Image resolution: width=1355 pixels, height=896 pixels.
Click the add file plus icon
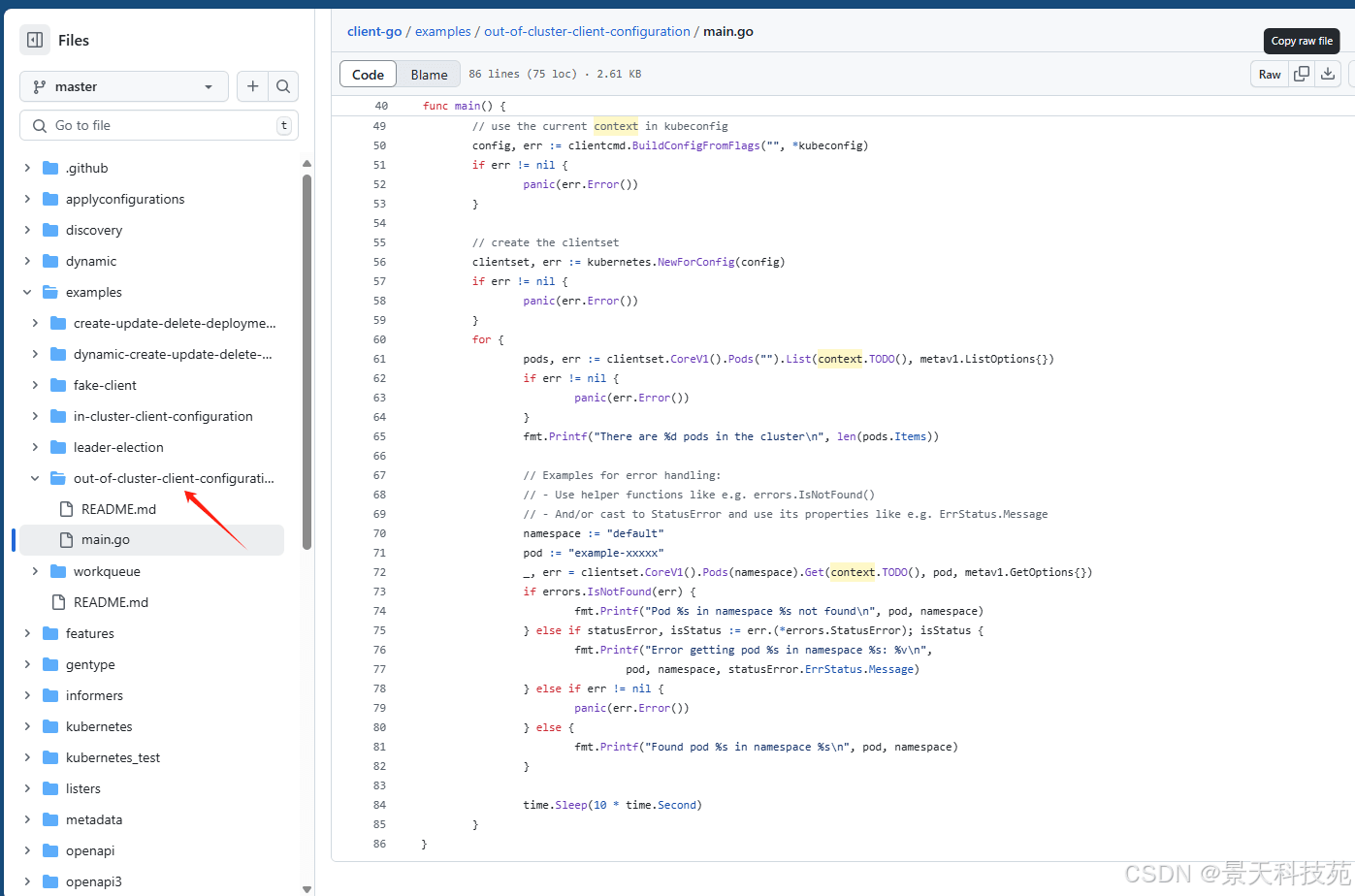(x=252, y=86)
